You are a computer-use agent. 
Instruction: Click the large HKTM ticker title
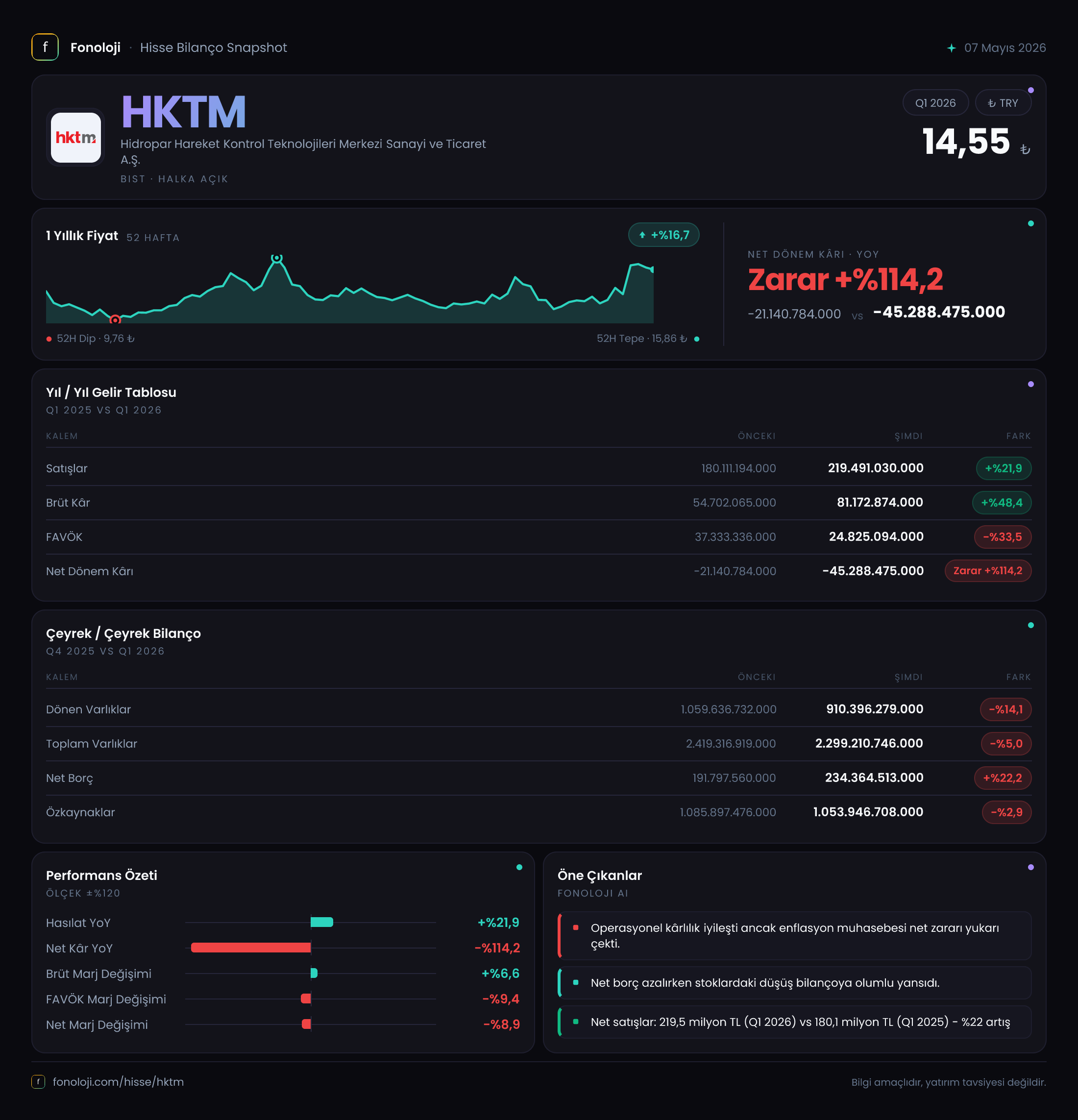(183, 112)
